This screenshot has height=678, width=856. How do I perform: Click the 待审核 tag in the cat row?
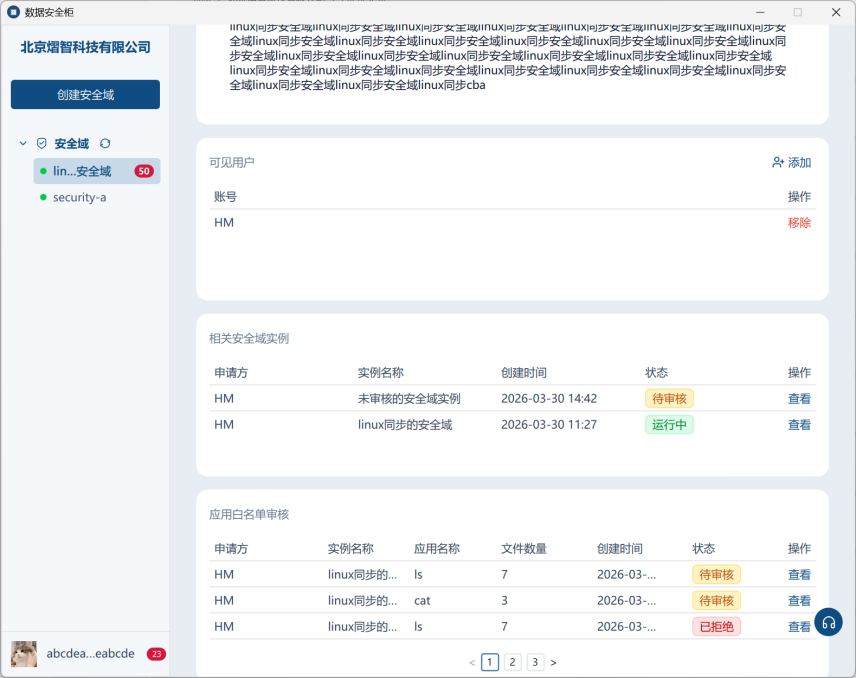click(x=716, y=600)
